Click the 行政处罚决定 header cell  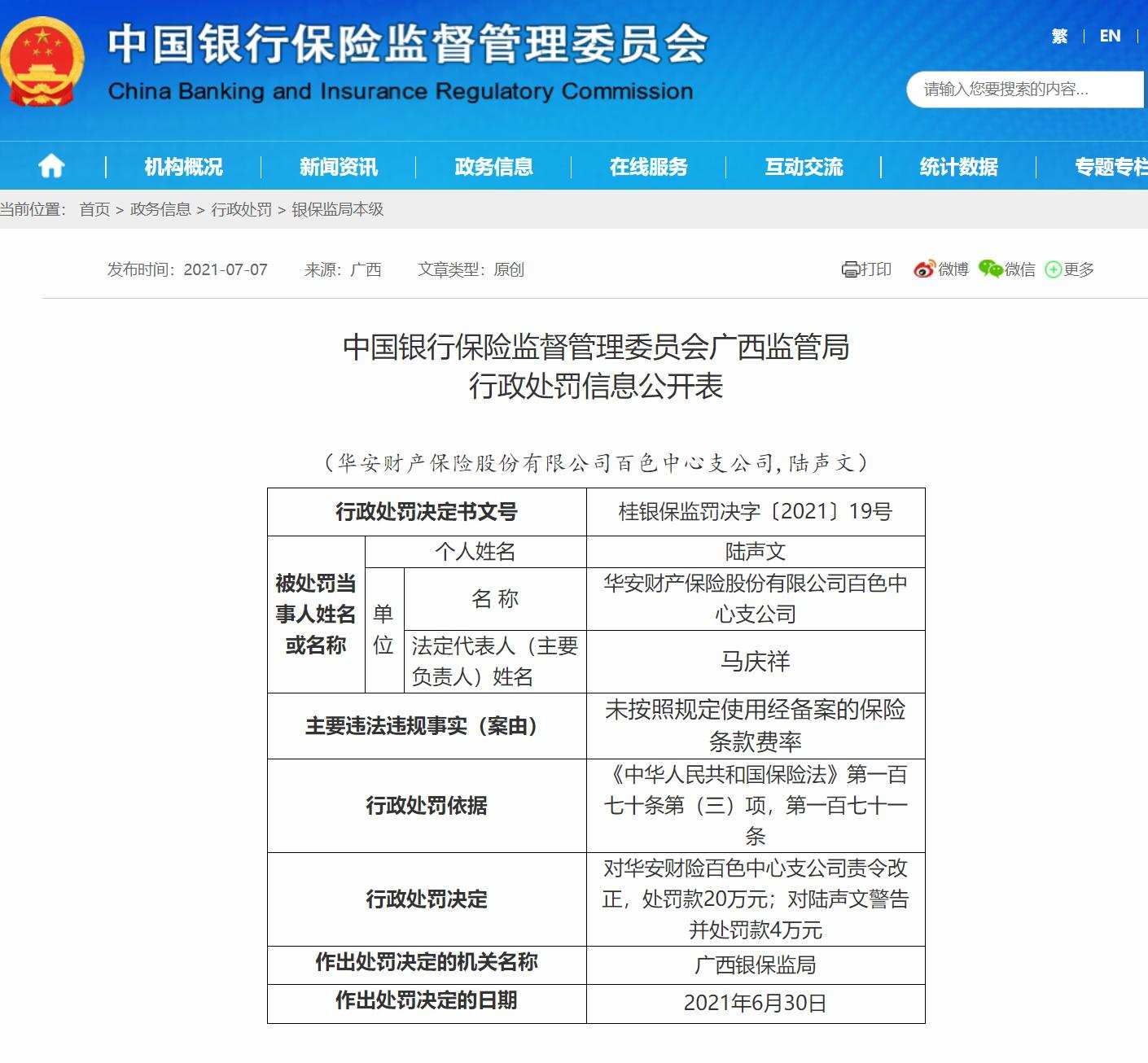[427, 899]
